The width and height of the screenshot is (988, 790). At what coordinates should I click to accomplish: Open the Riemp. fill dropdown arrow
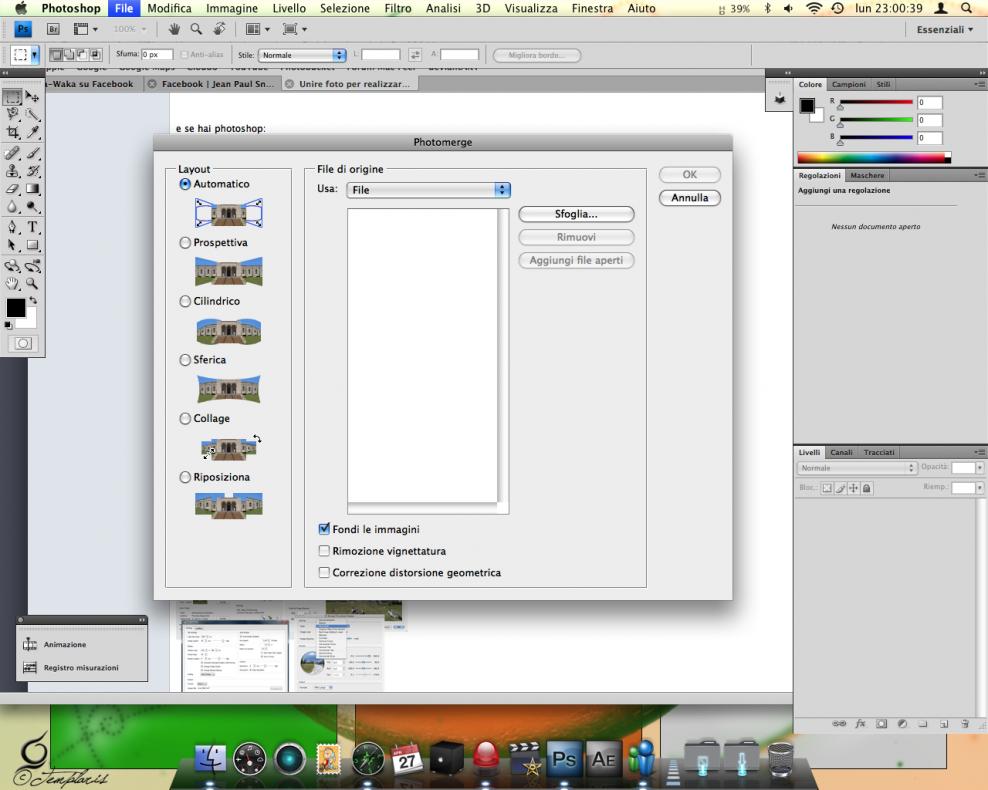979,488
